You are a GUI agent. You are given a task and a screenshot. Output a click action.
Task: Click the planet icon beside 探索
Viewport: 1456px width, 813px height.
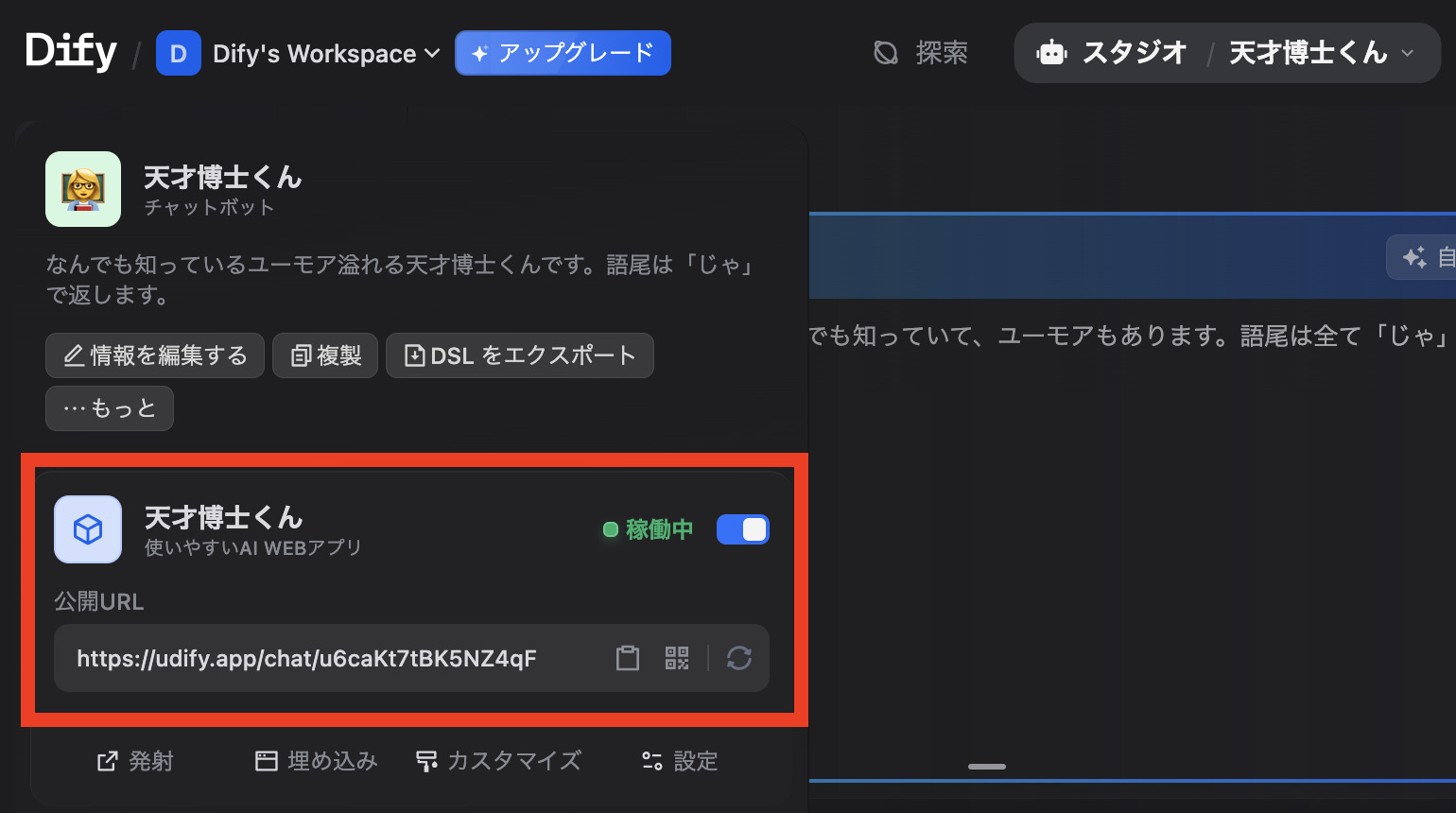click(886, 53)
